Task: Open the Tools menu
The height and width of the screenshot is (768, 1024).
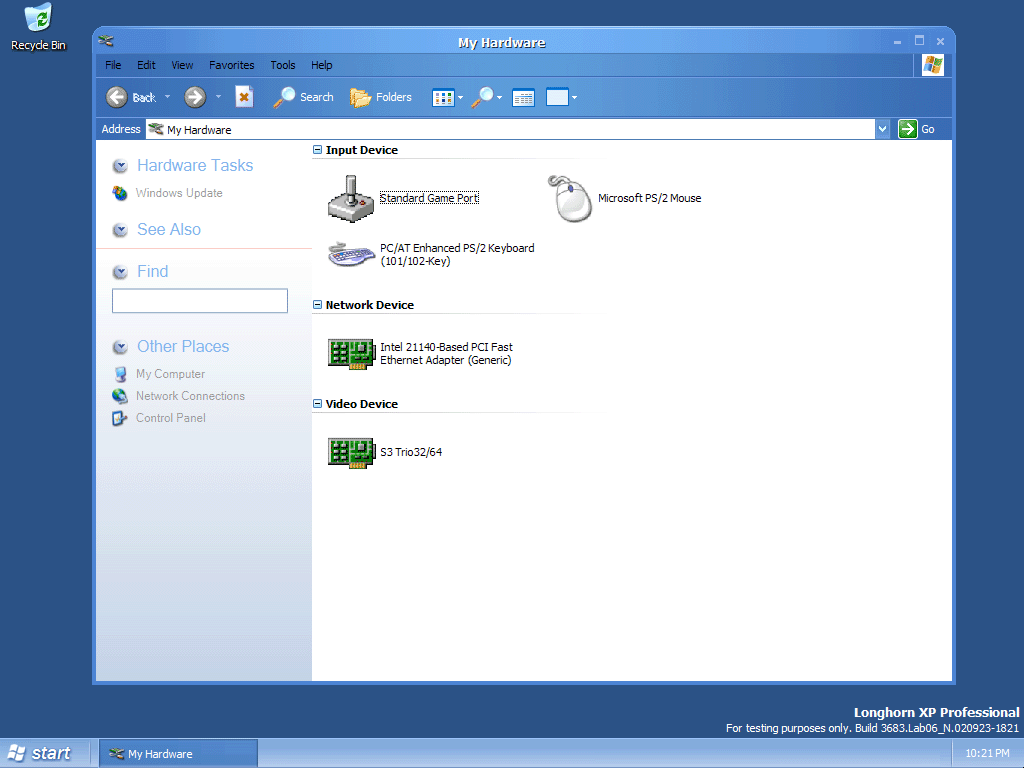Action: [283, 65]
